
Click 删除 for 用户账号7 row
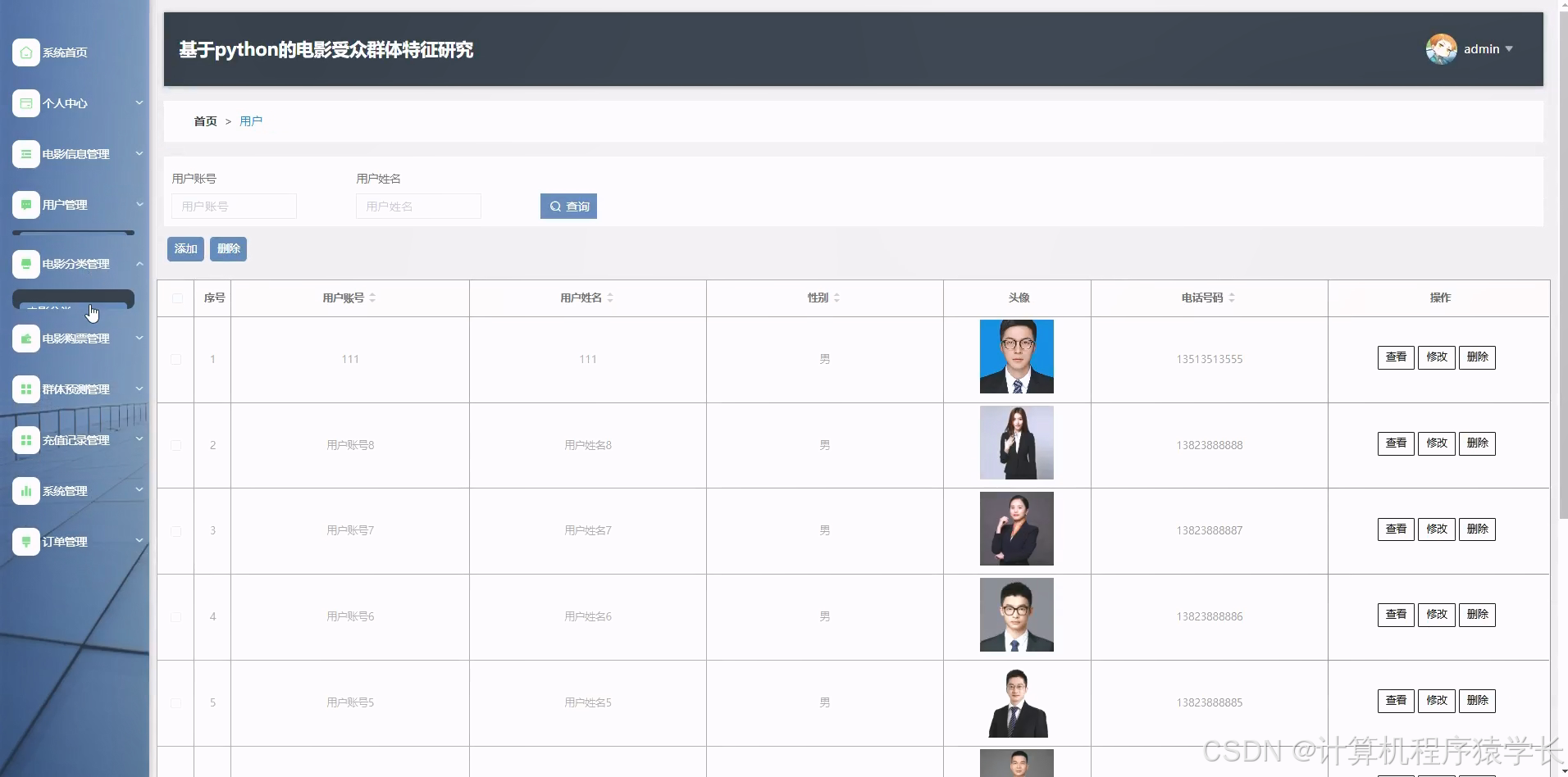click(x=1477, y=529)
